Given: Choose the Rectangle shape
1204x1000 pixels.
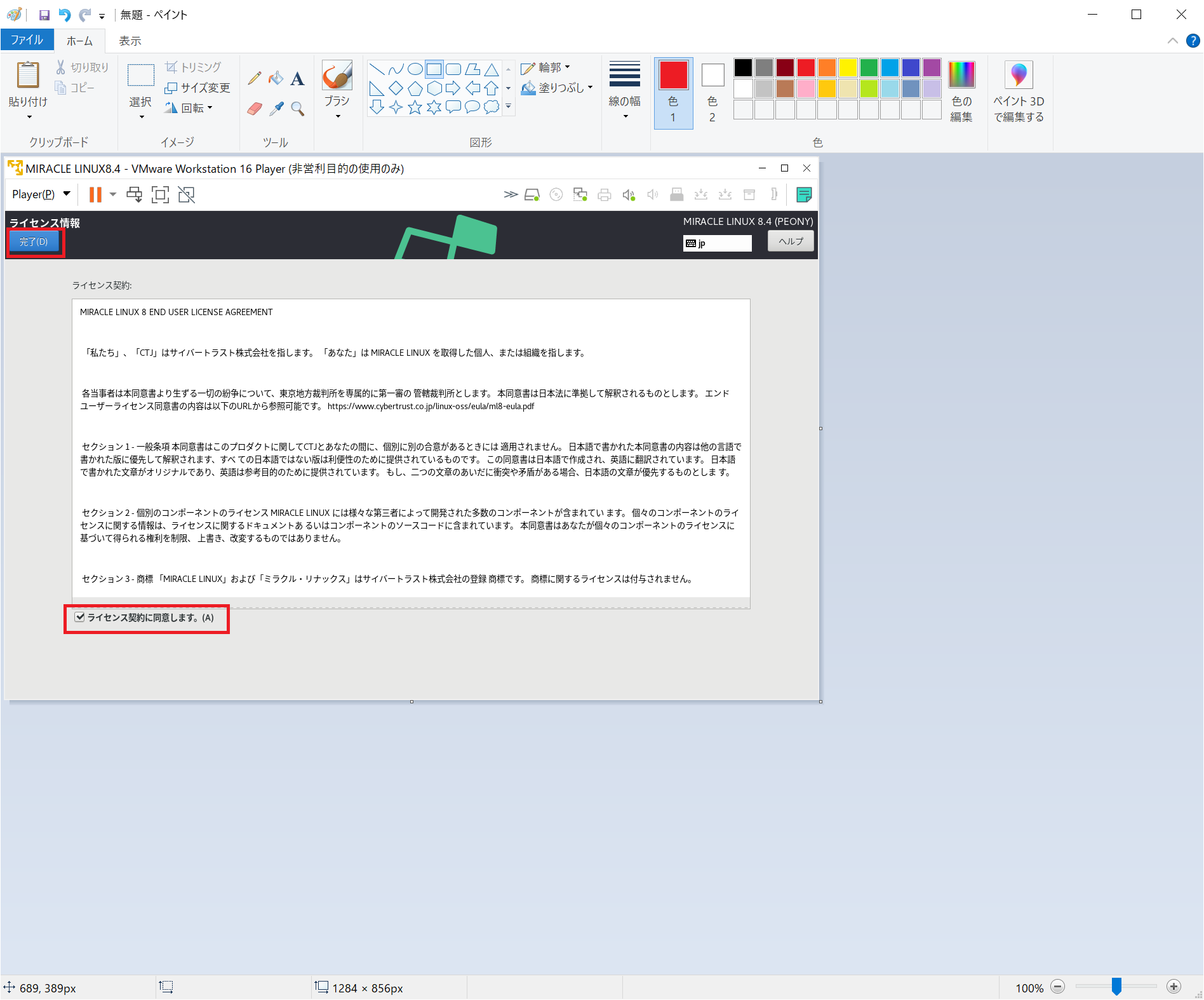Looking at the screenshot, I should (x=434, y=69).
